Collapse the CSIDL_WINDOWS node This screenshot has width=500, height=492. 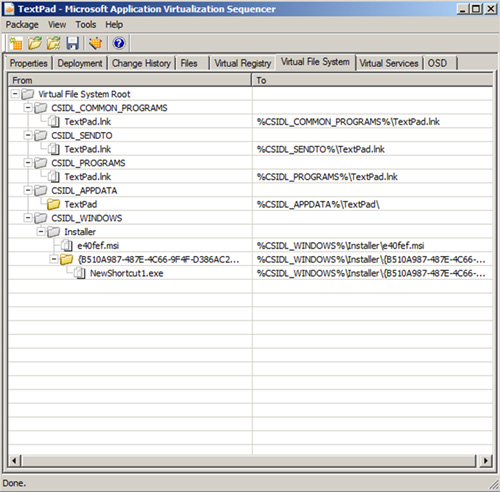point(28,218)
